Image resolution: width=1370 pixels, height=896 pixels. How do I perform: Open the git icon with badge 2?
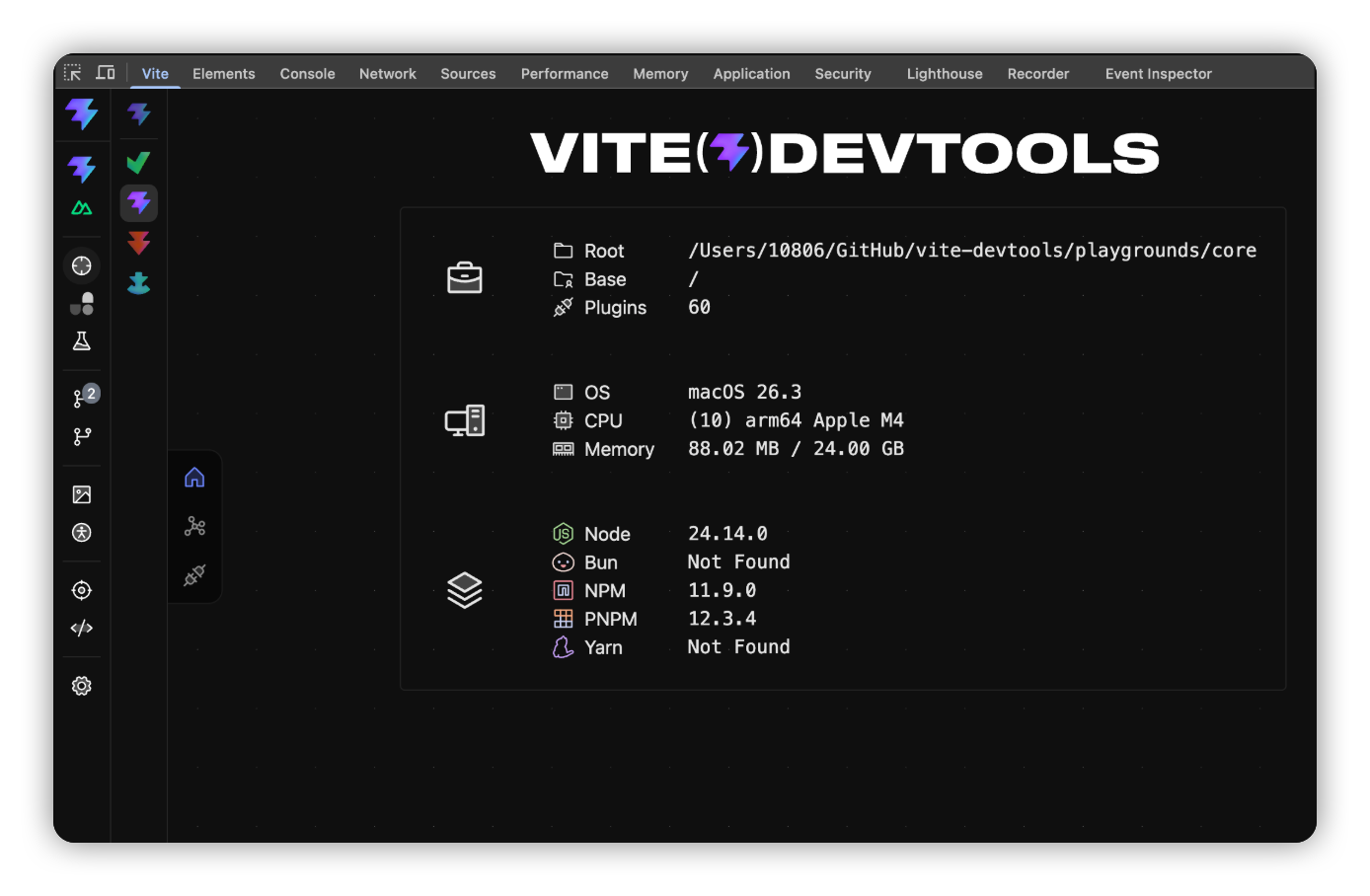(x=84, y=397)
